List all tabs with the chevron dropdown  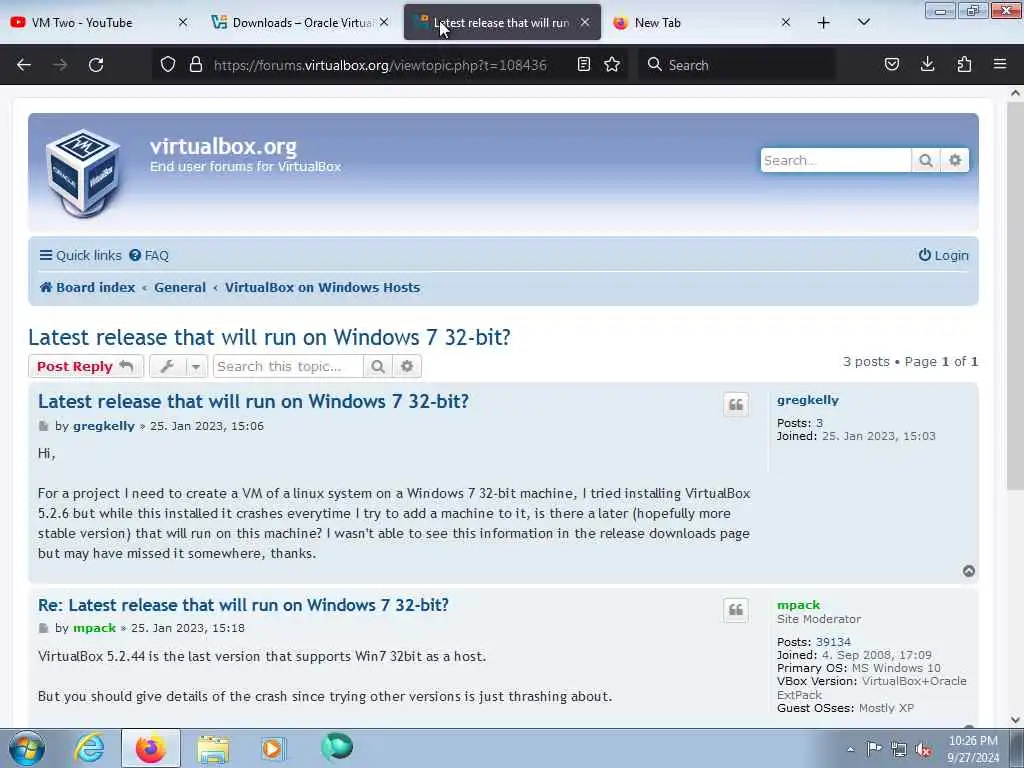pos(863,22)
